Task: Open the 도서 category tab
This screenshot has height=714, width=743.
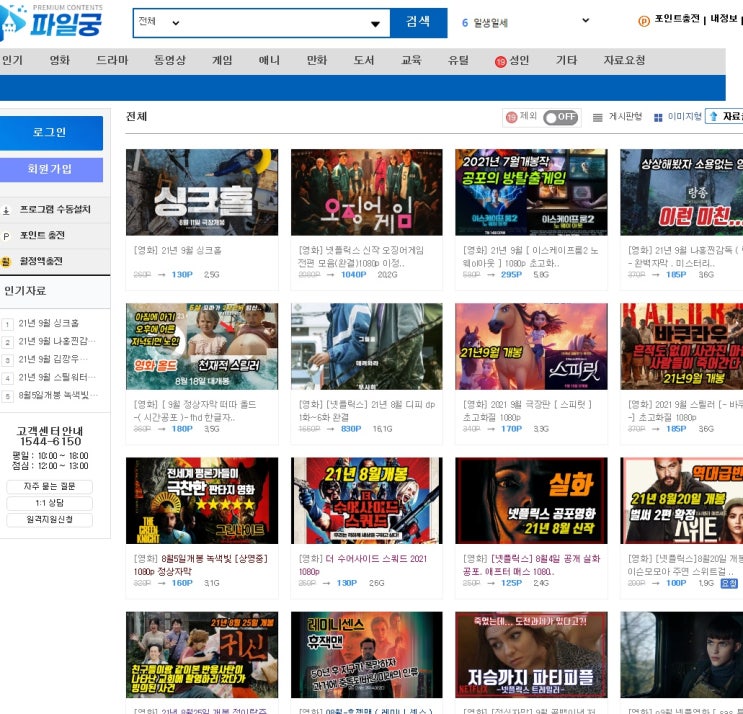Action: tap(364, 61)
